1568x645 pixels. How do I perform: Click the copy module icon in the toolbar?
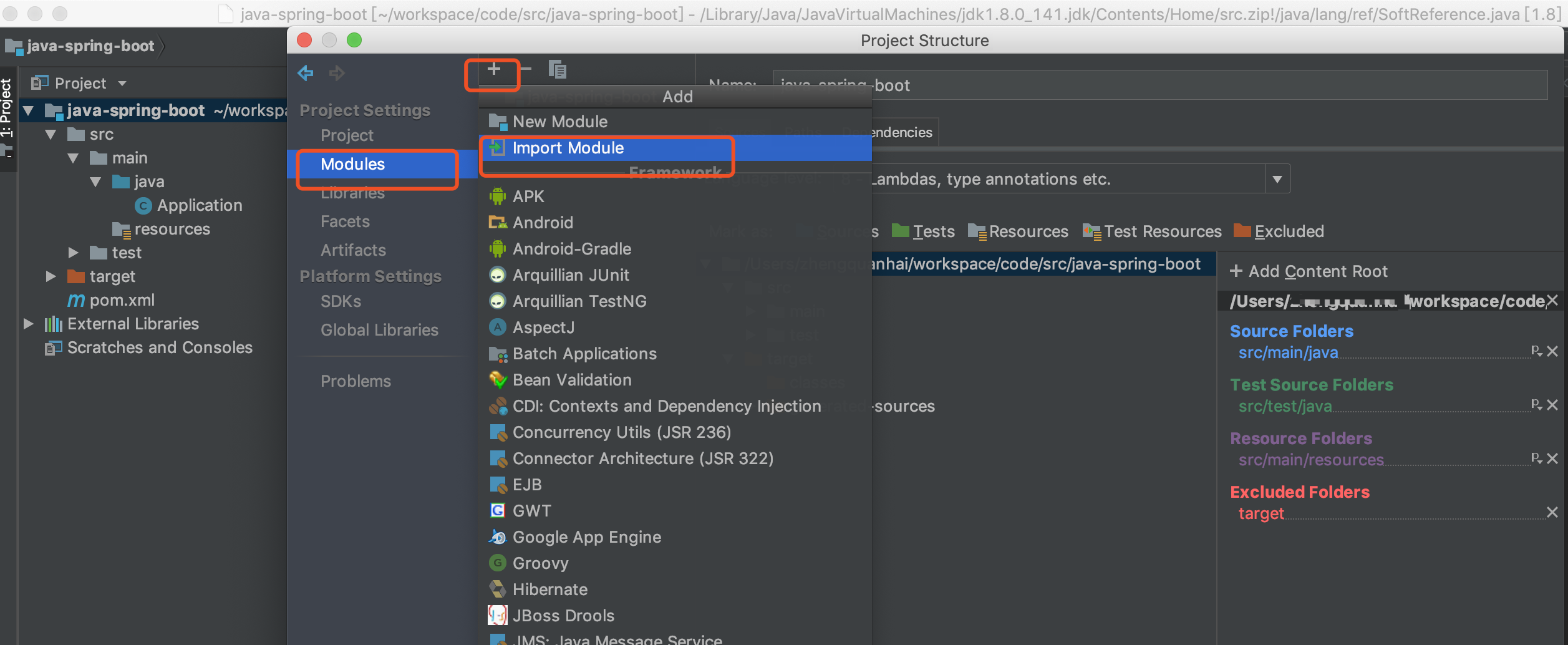click(x=558, y=69)
